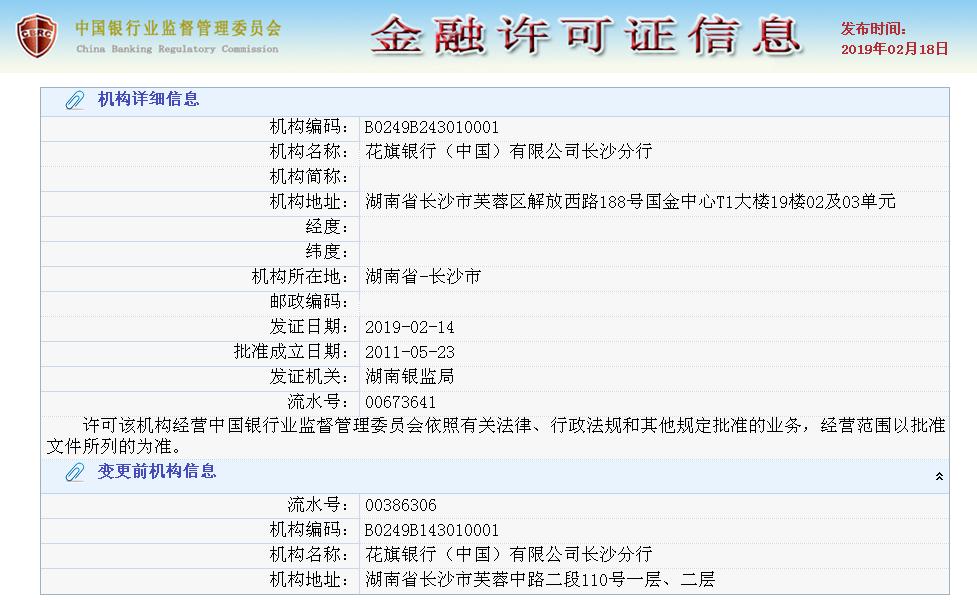Click the 机构简称 label

[x=309, y=177]
